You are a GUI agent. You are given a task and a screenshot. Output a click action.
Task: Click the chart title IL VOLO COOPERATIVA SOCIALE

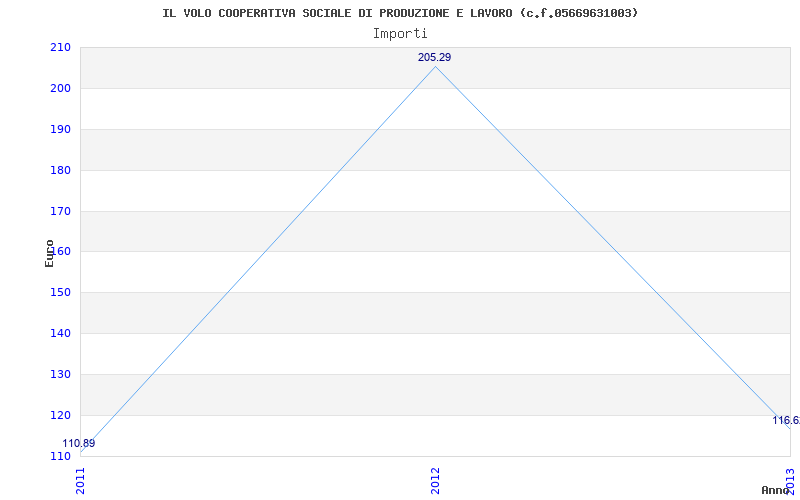click(400, 13)
